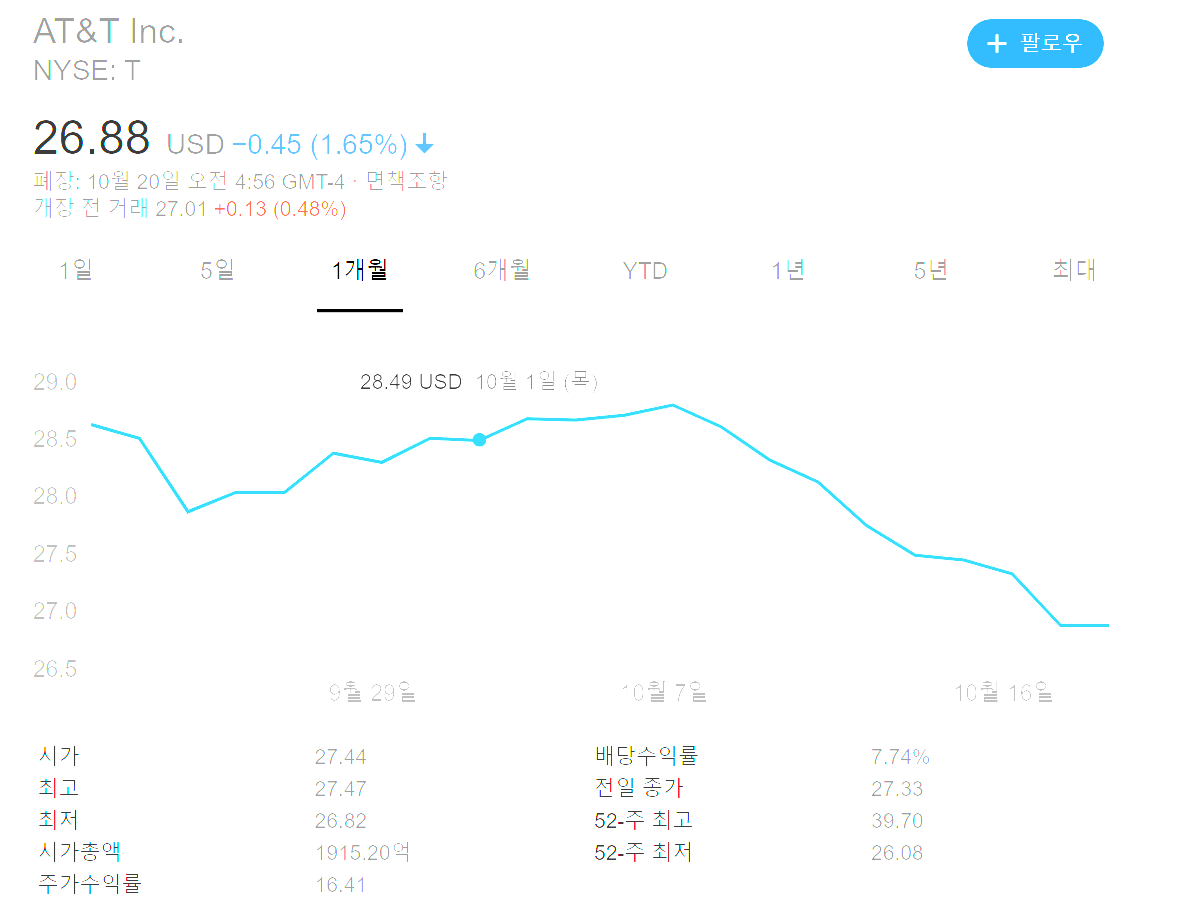Viewport: 1196px width, 916px height.
Task: Click the 배당수익률 7.74% value
Action: [900, 757]
